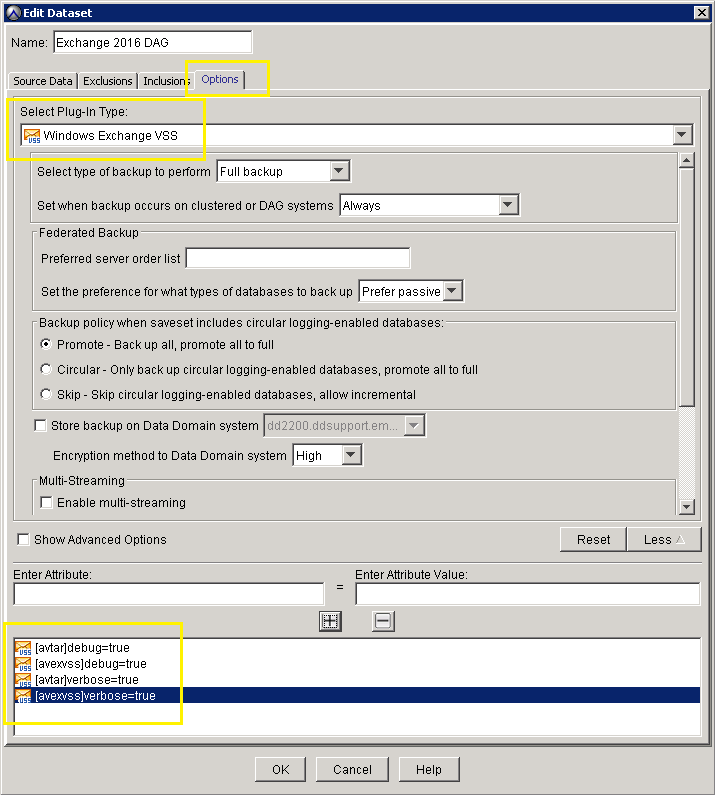
Task: Switch to the Exclusions tab
Action: point(108,81)
